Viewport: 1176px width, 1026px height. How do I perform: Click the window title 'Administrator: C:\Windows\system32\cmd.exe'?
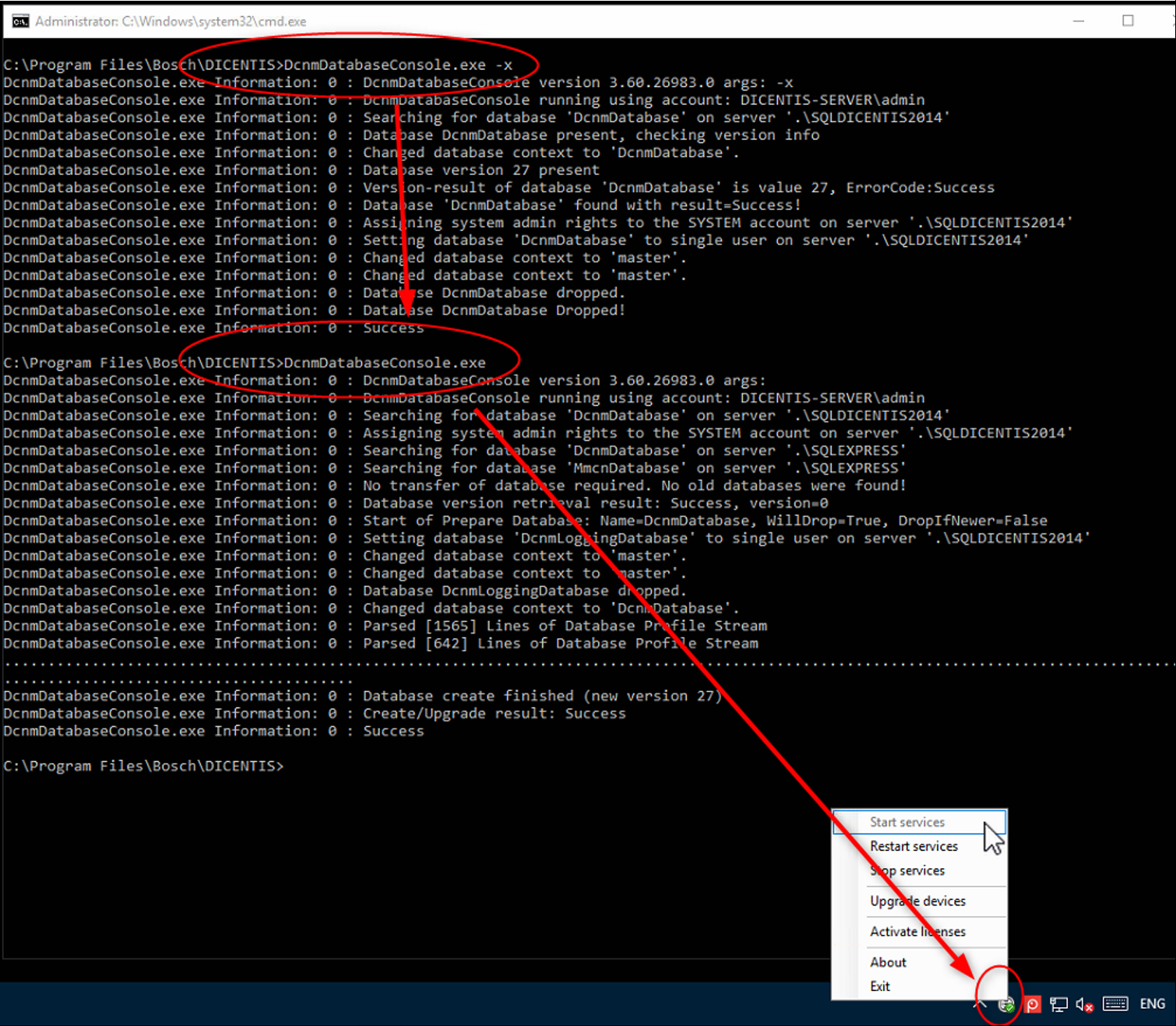tap(171, 21)
